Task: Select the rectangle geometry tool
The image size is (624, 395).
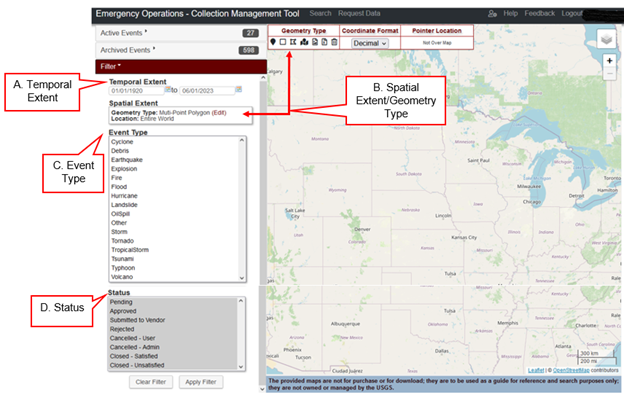Action: point(283,42)
